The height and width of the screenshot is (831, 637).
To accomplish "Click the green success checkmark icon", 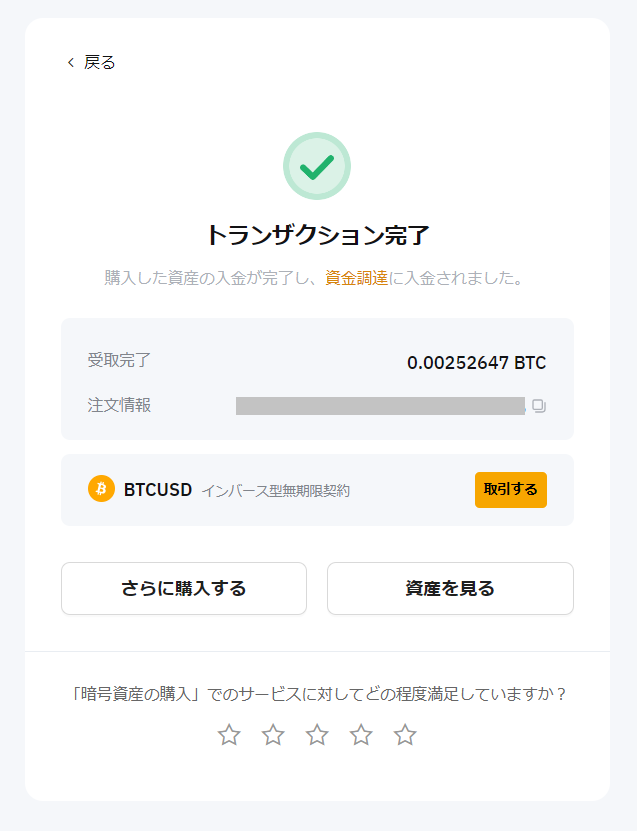I will tap(317, 167).
